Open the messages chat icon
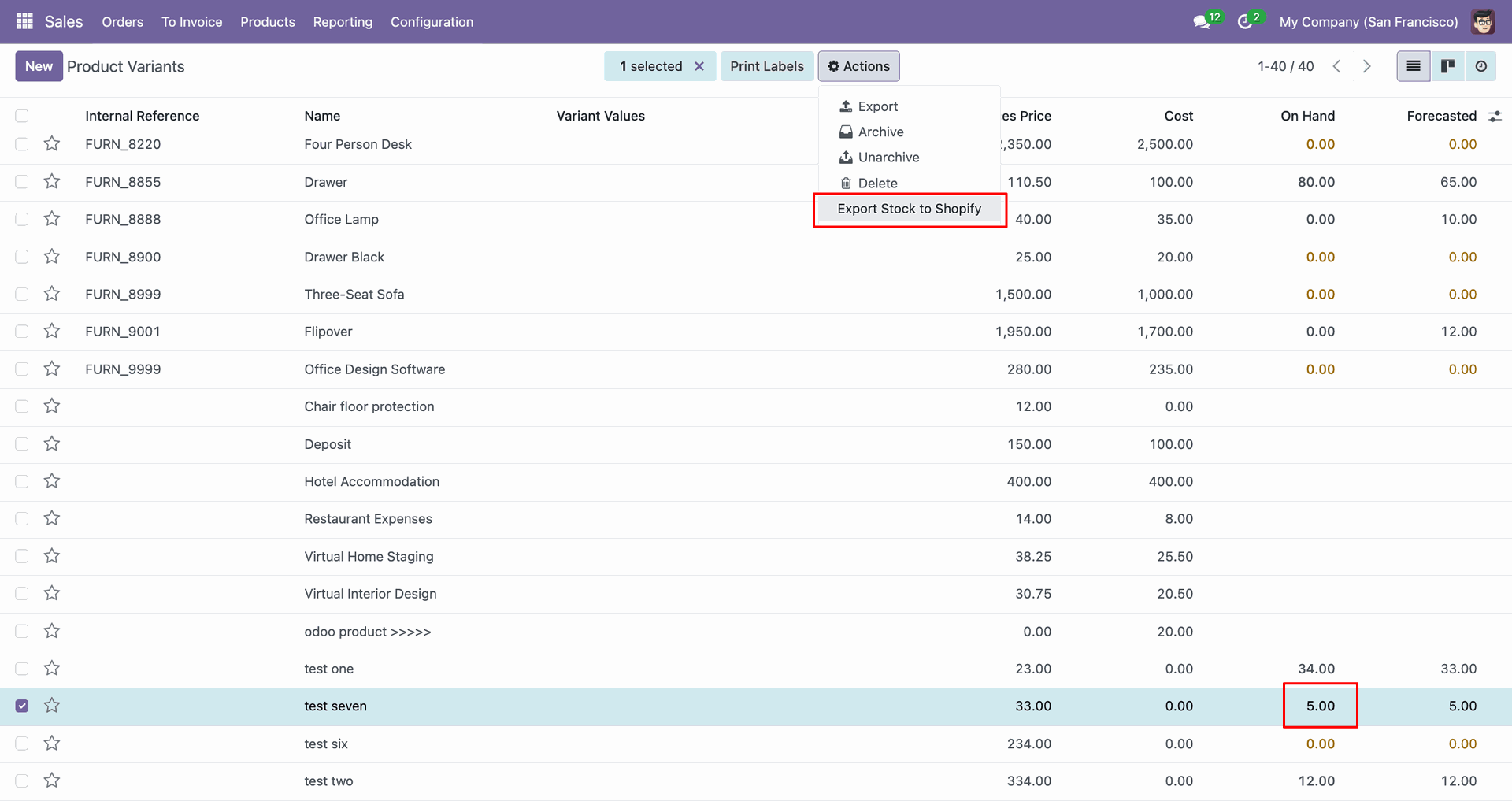The image size is (1512, 801). pos(1202,22)
